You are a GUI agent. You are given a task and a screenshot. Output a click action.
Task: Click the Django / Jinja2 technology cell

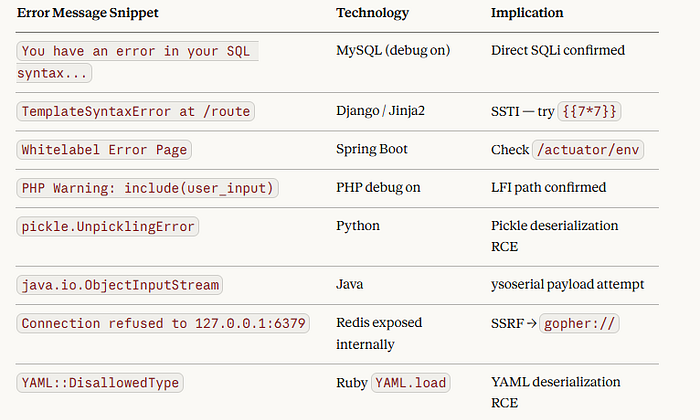(x=380, y=110)
